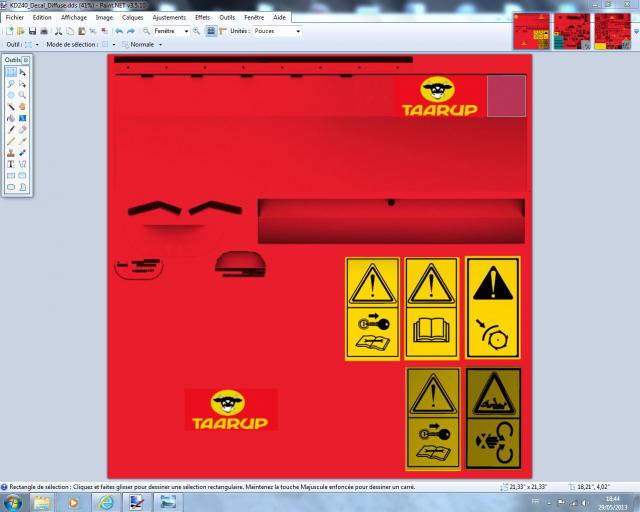Select the Ellipse Select tool

[x=11, y=95]
